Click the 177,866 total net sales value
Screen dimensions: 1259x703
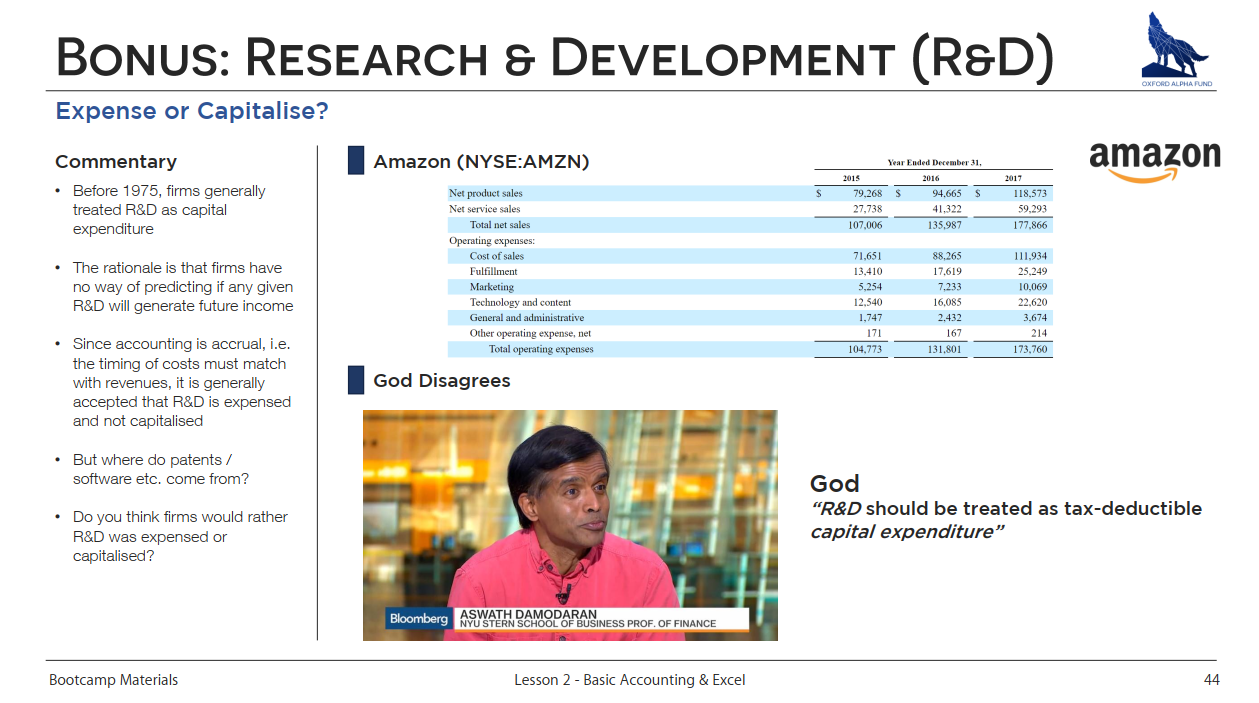[1029, 225]
